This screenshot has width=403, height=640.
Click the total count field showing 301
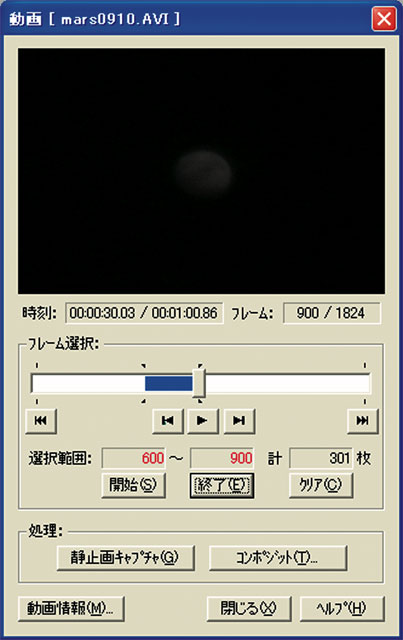pos(321,458)
